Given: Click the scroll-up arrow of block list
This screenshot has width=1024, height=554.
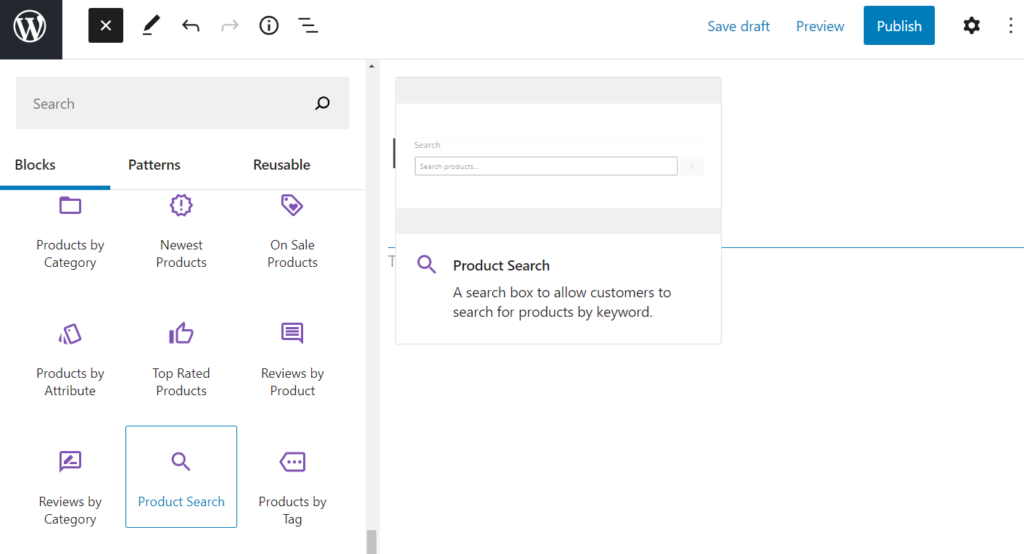Looking at the screenshot, I should click(x=372, y=66).
